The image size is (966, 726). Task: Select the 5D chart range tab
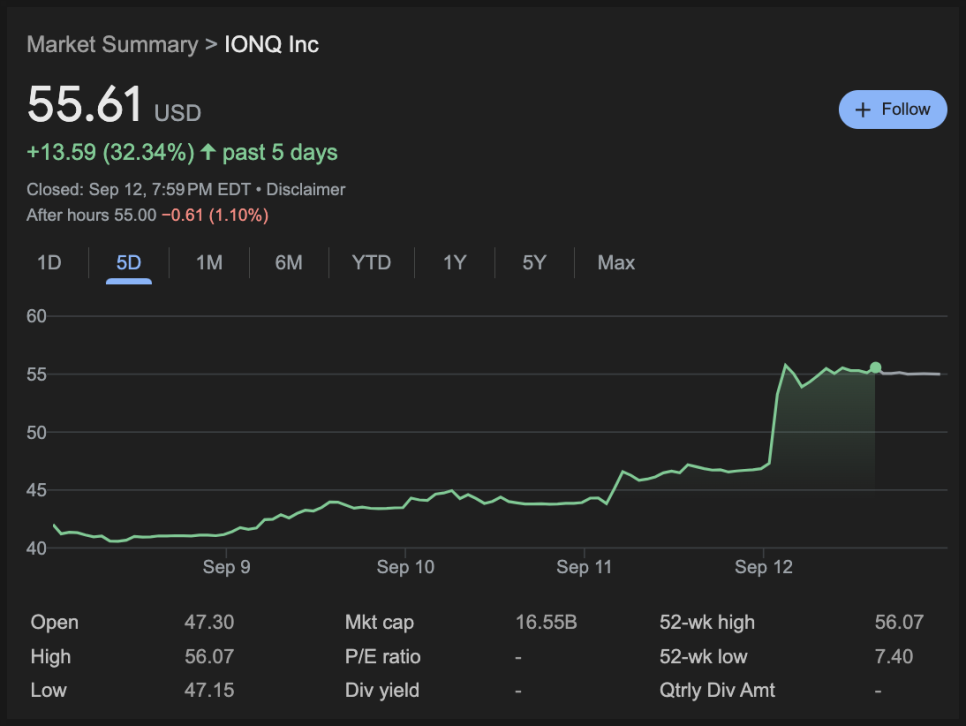point(129,263)
